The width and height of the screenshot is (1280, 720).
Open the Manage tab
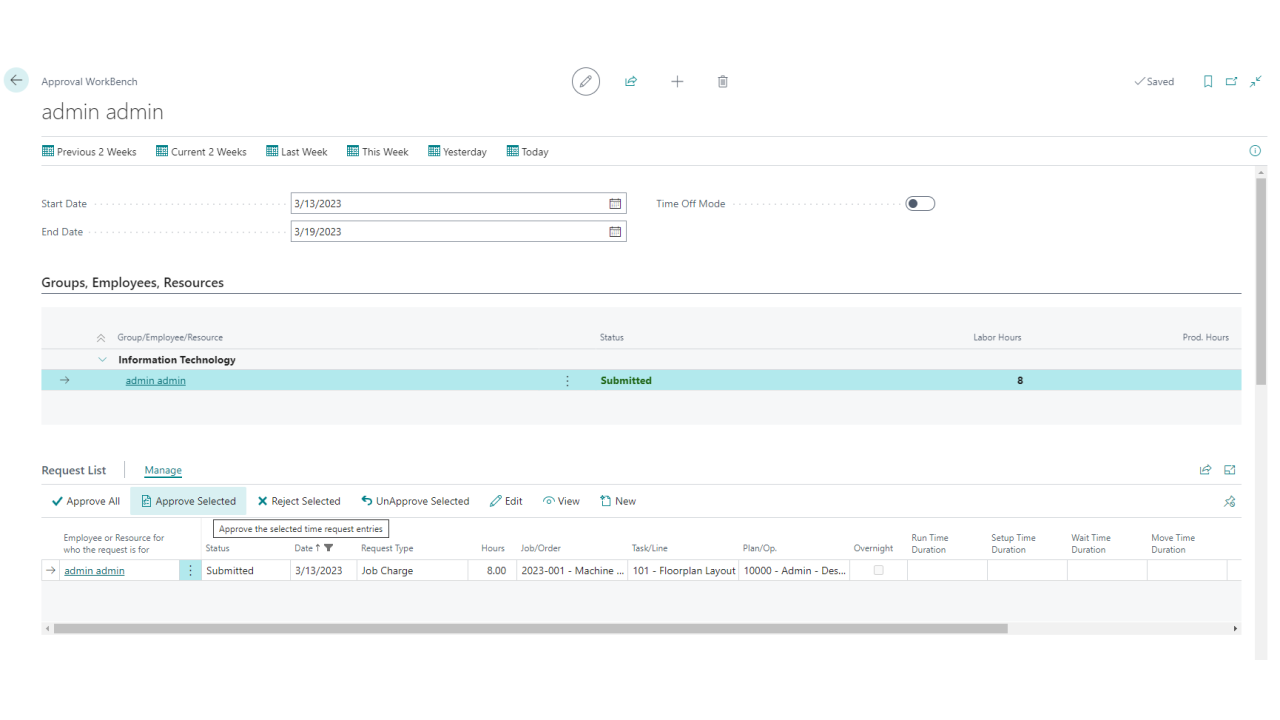point(163,470)
